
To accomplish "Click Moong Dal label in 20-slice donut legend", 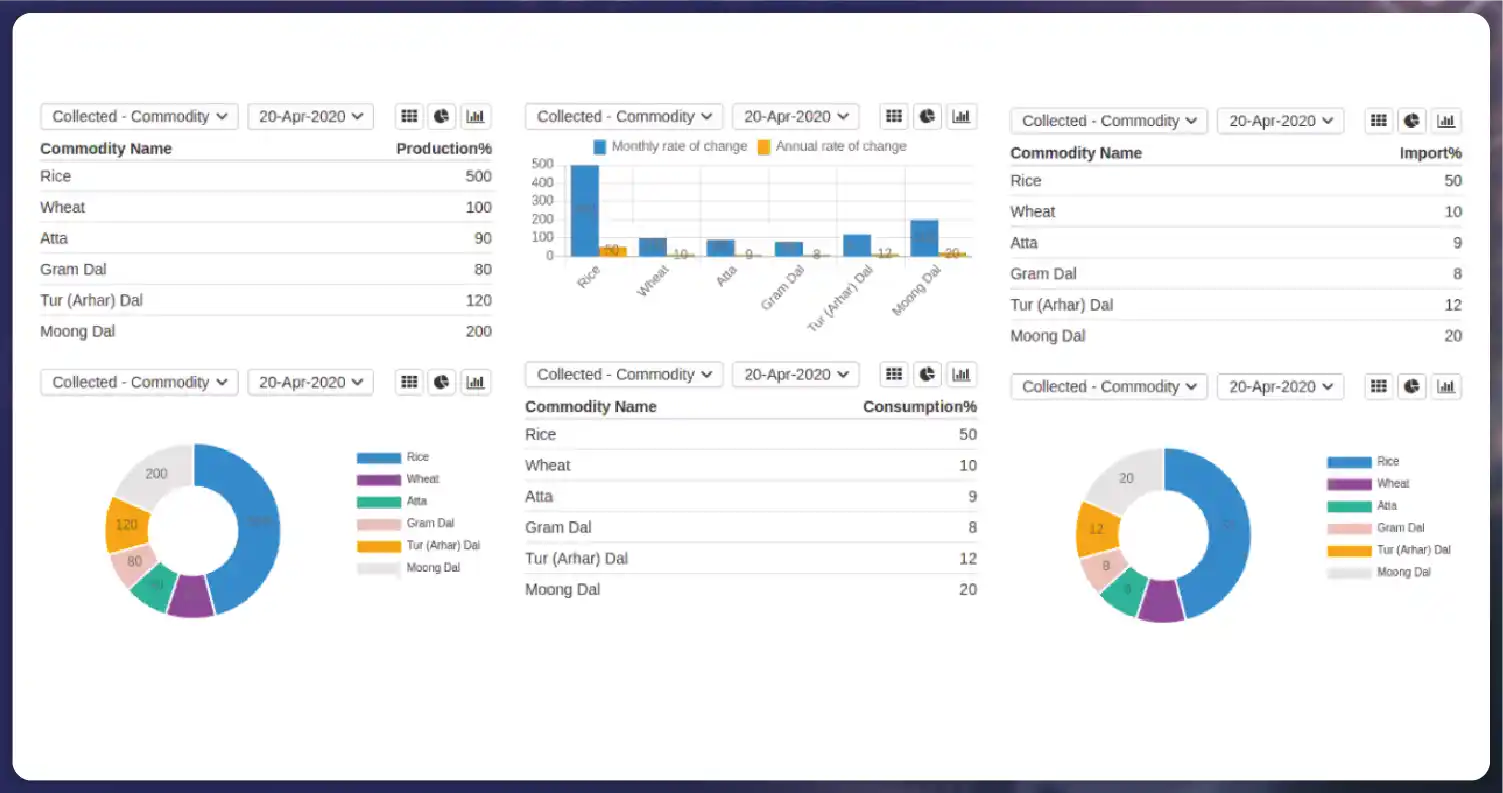I will (1403, 573).
